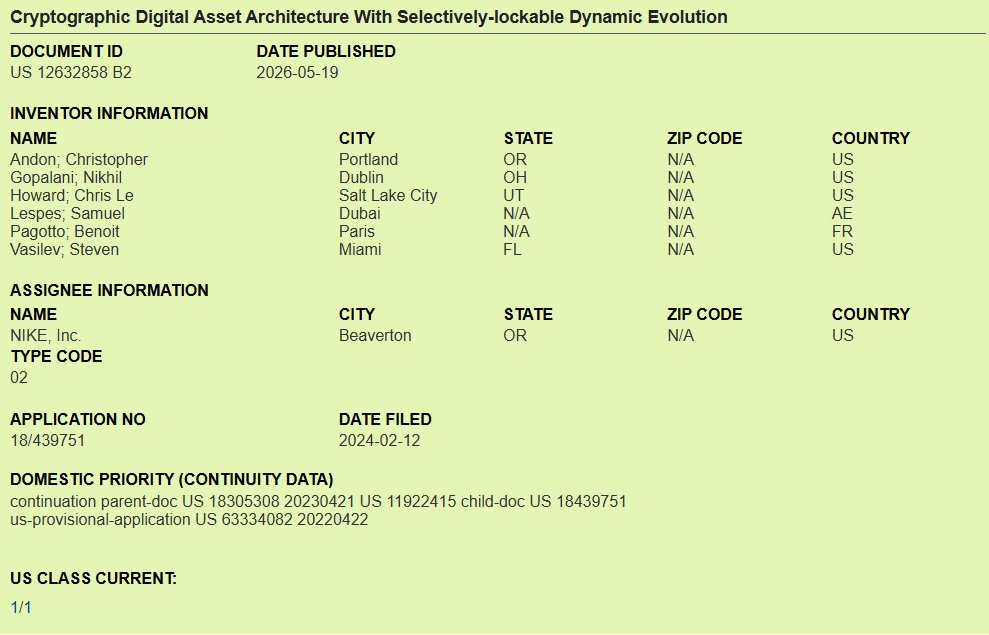Click the ASSIGNEE INFORMATION heading
The image size is (989, 635).
point(109,290)
